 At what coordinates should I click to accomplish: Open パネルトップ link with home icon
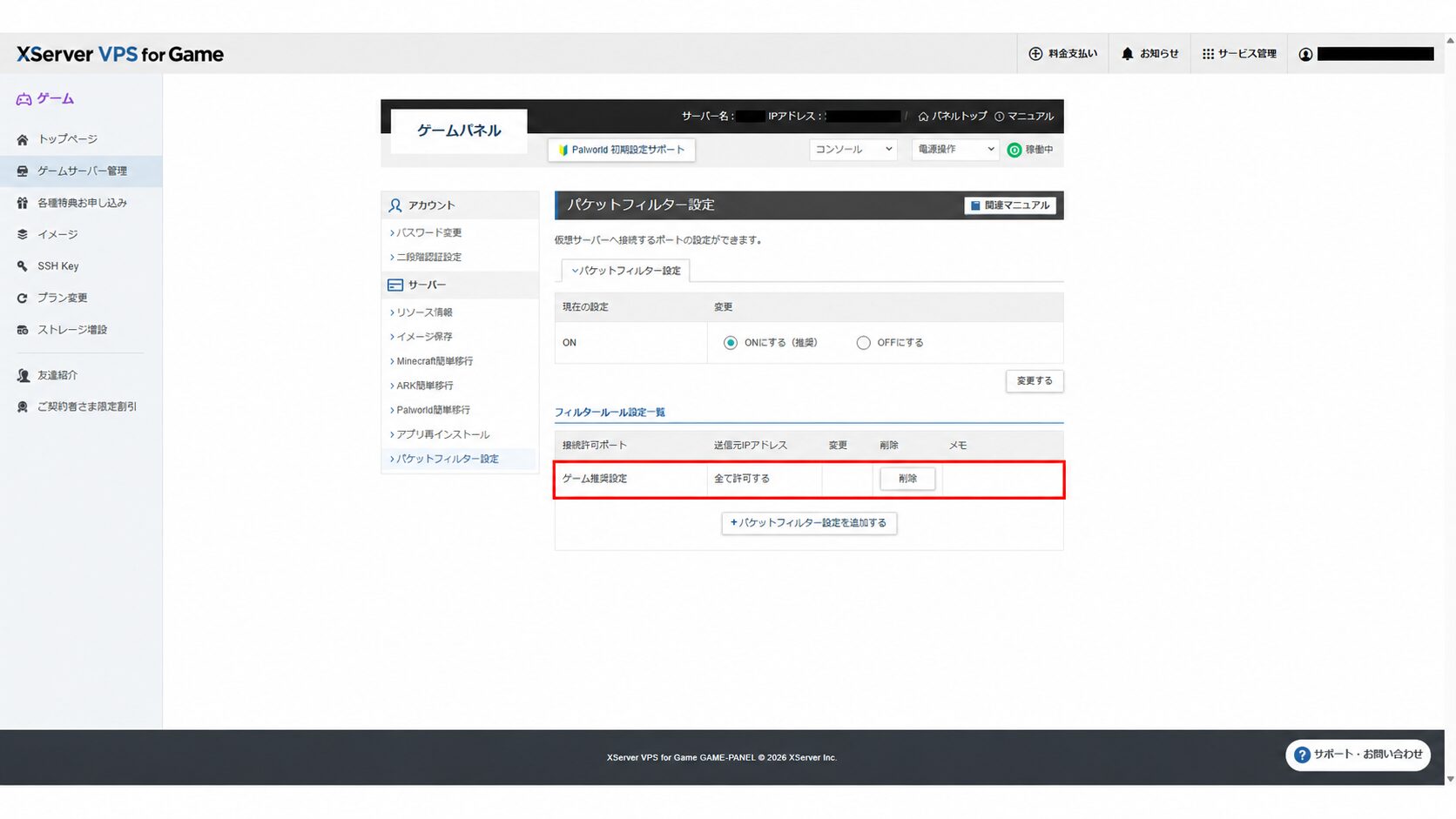pos(953,116)
